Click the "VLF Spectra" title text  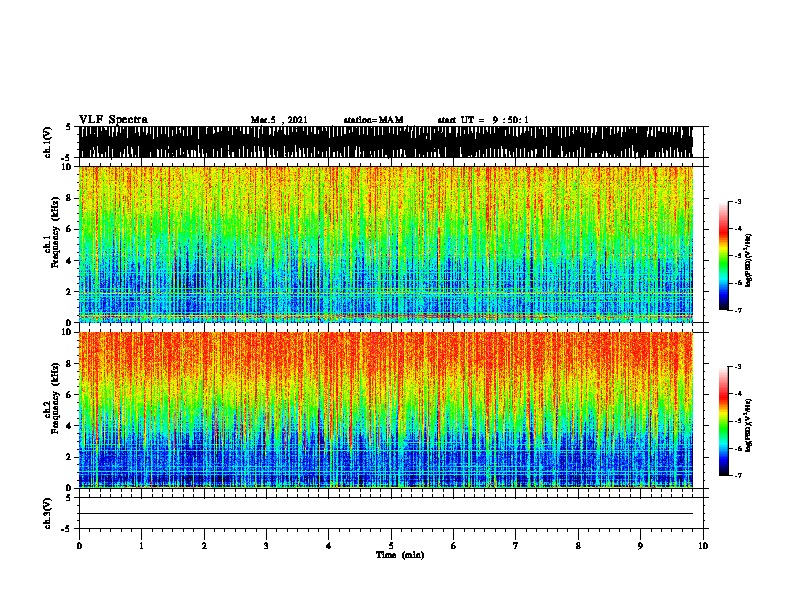113,119
